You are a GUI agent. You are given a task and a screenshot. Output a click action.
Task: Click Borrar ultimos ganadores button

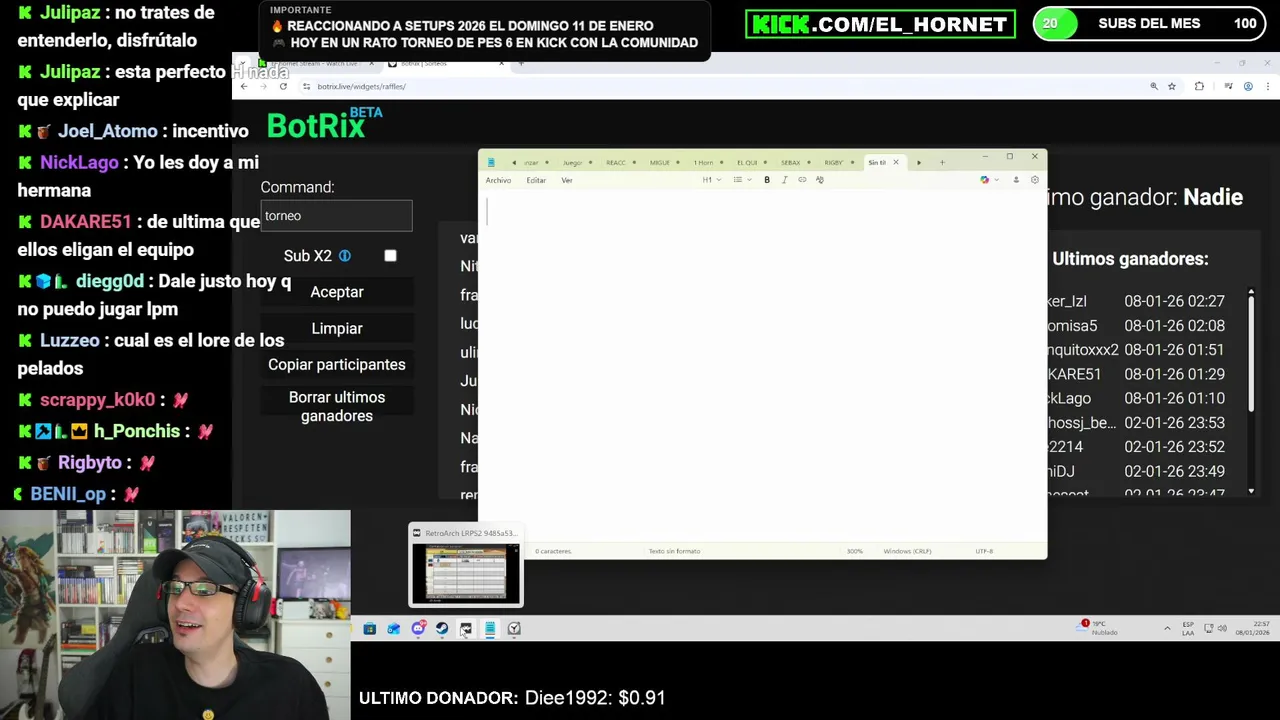coord(337,406)
